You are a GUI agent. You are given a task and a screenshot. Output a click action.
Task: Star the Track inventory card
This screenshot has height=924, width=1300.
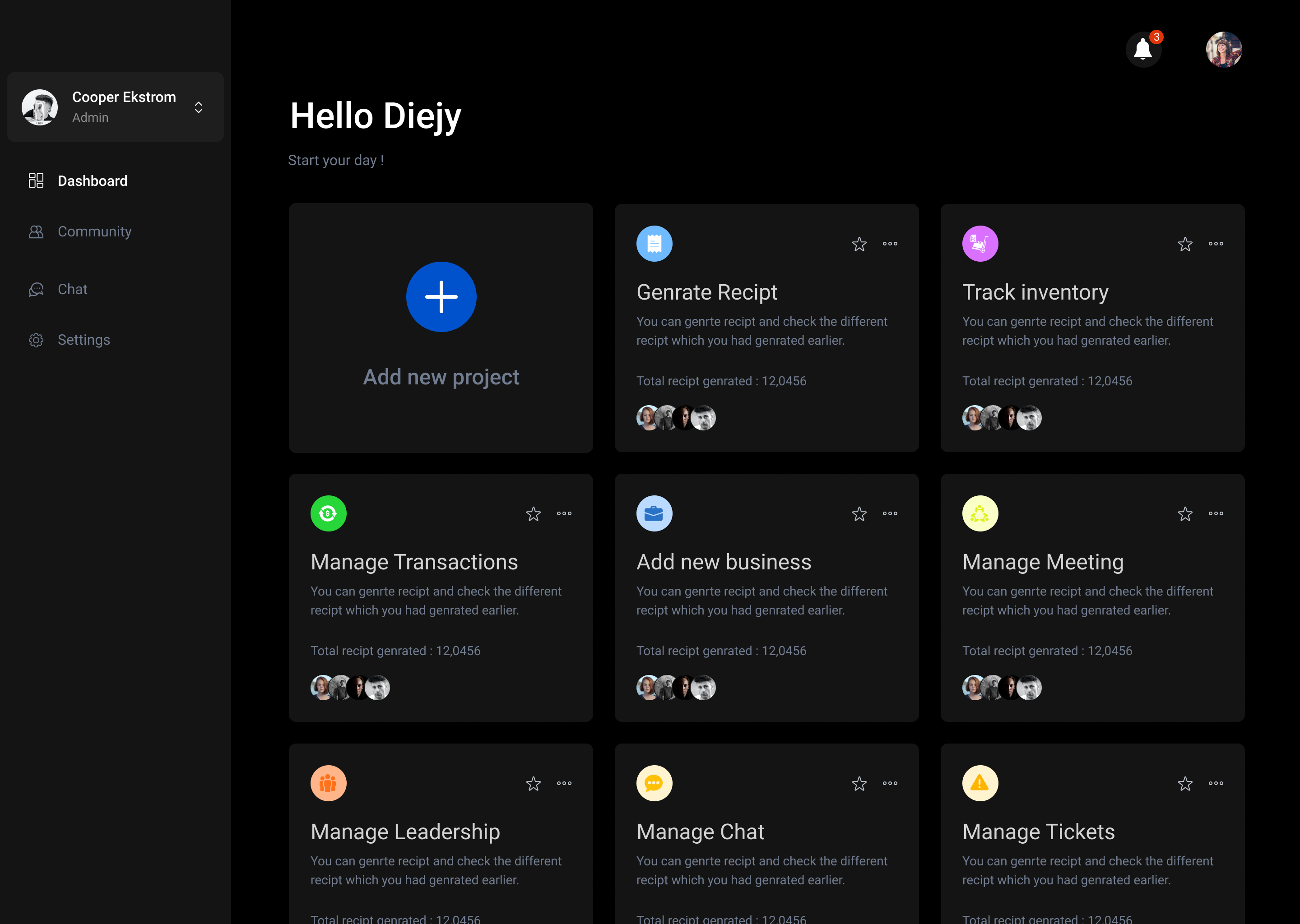click(1185, 244)
